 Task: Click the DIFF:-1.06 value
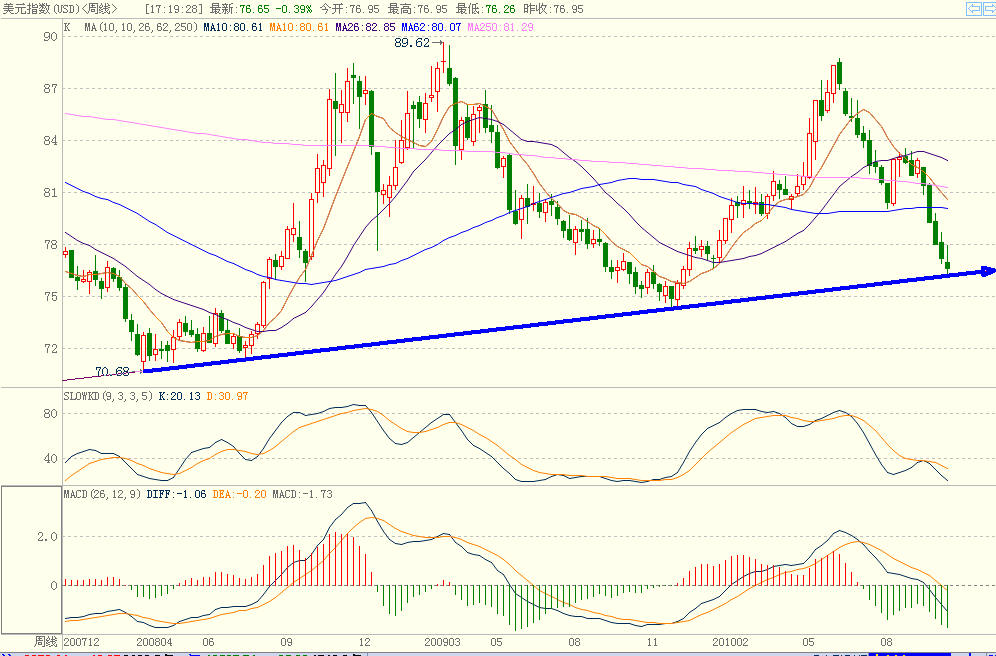tap(177, 494)
